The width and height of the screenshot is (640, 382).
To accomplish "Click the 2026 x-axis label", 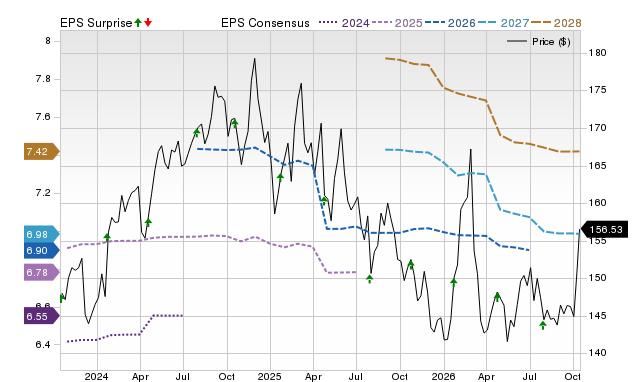I will point(443,376).
